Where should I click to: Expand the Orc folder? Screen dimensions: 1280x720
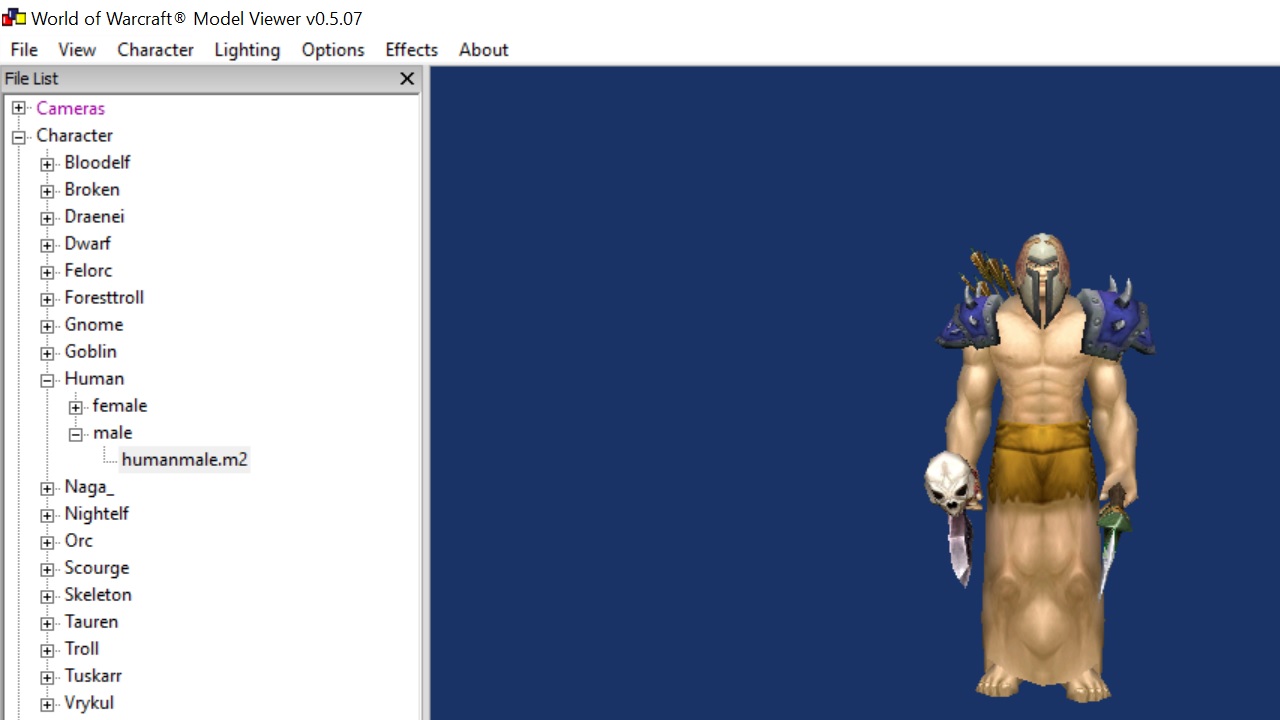tap(47, 541)
